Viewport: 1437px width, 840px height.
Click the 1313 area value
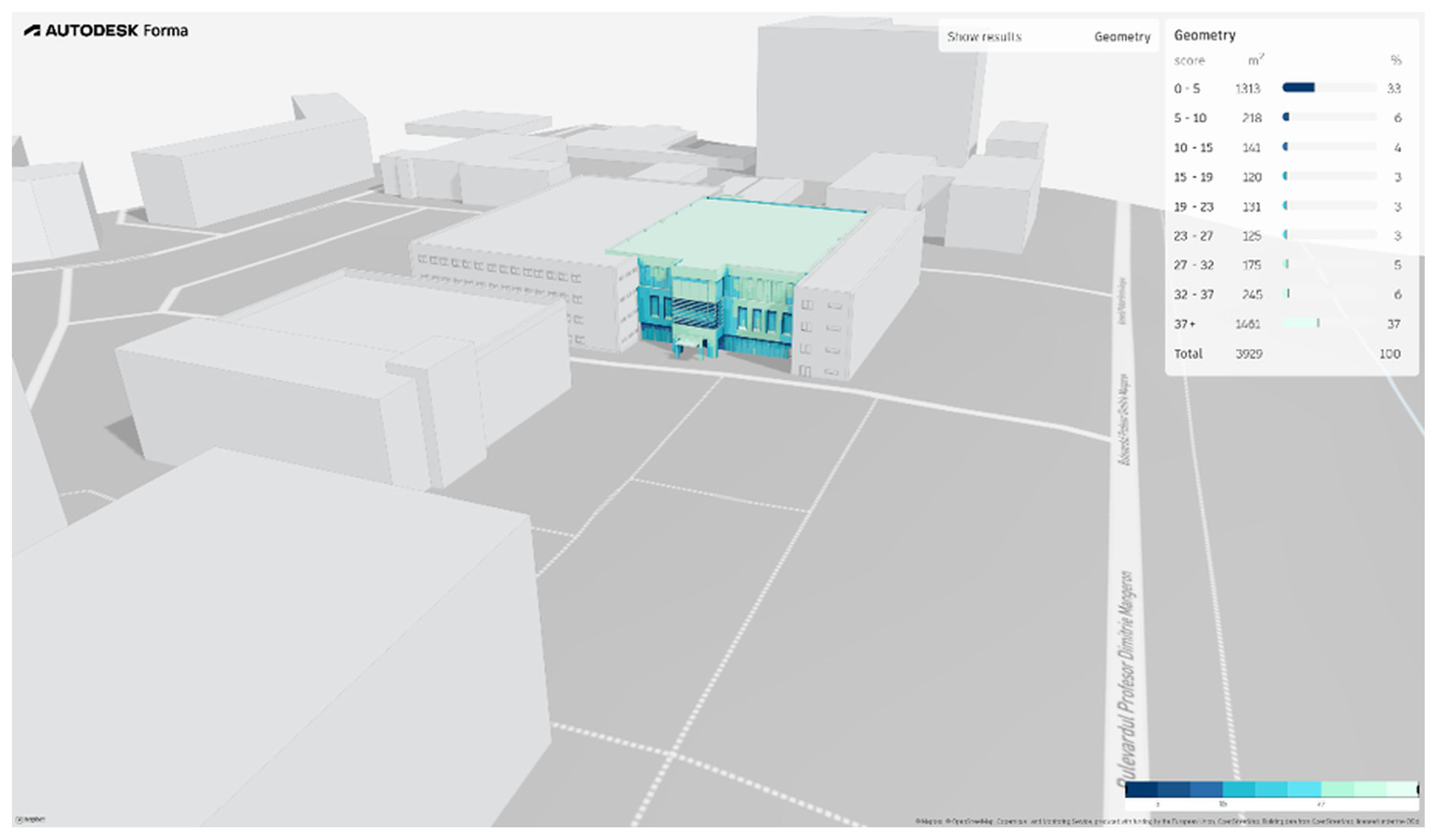coord(1248,88)
